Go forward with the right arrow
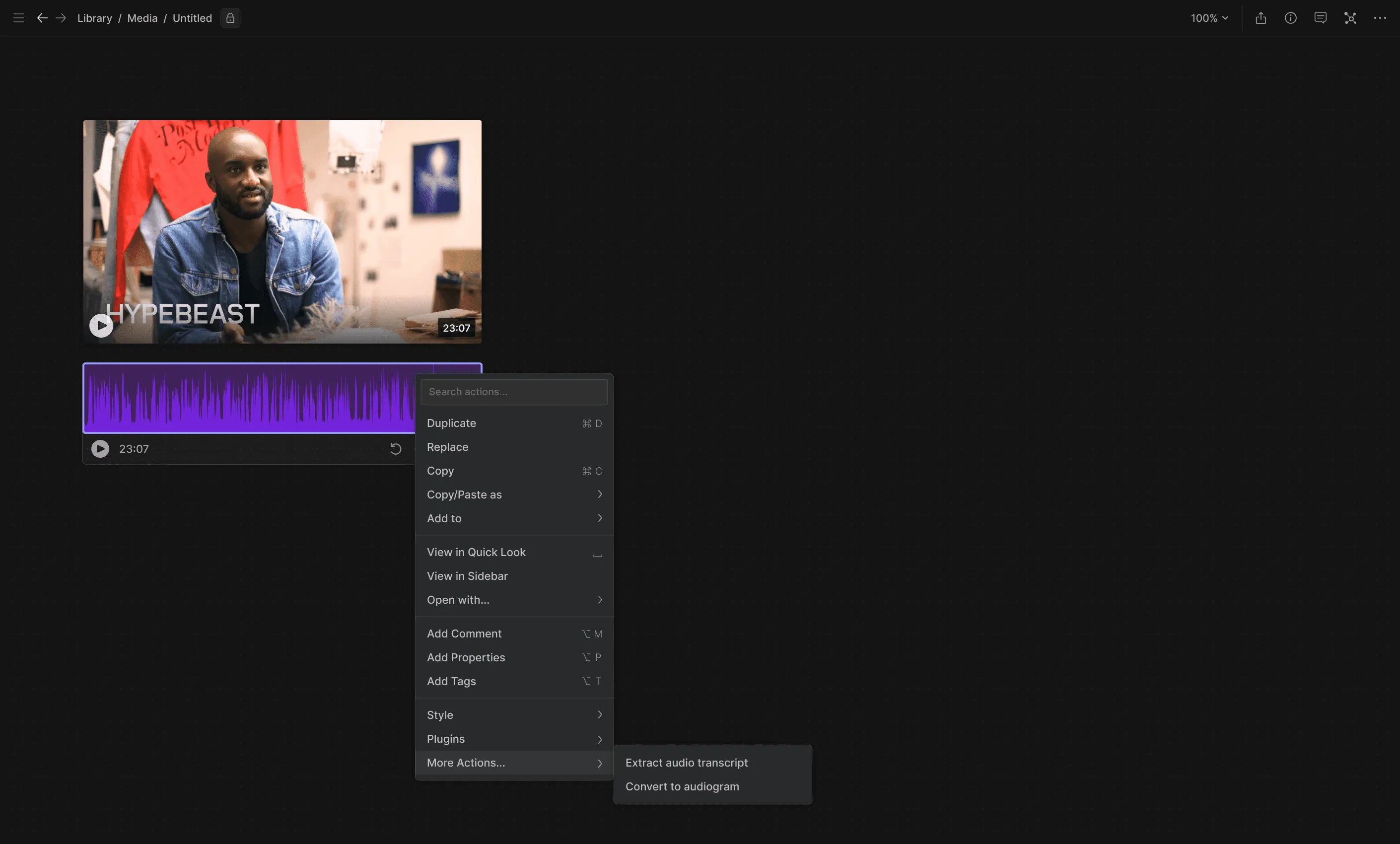Image resolution: width=1400 pixels, height=844 pixels. coord(61,18)
